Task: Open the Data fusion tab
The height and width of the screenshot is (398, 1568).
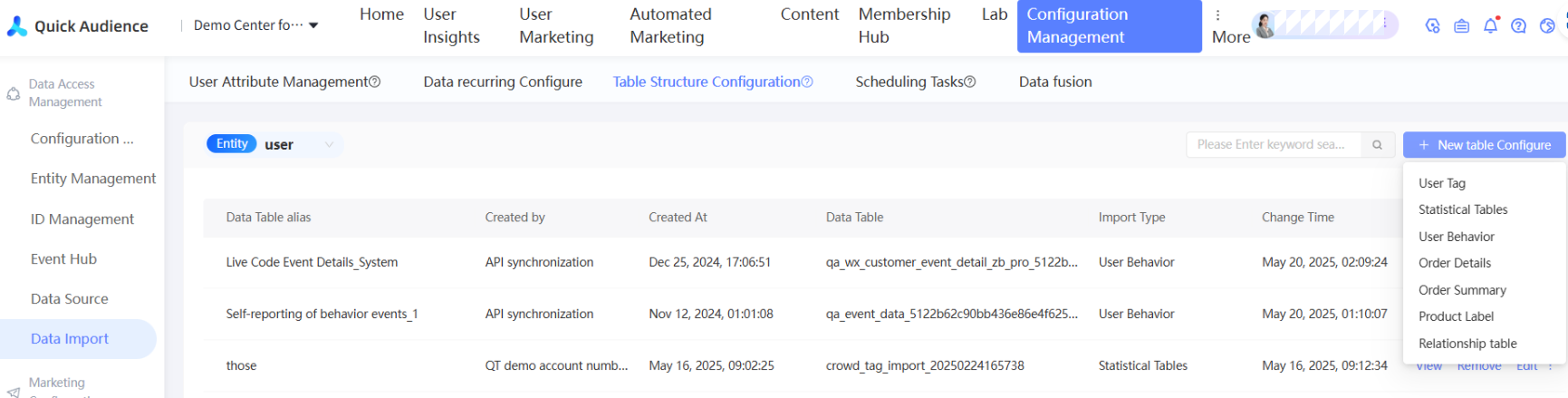Action: point(1055,83)
